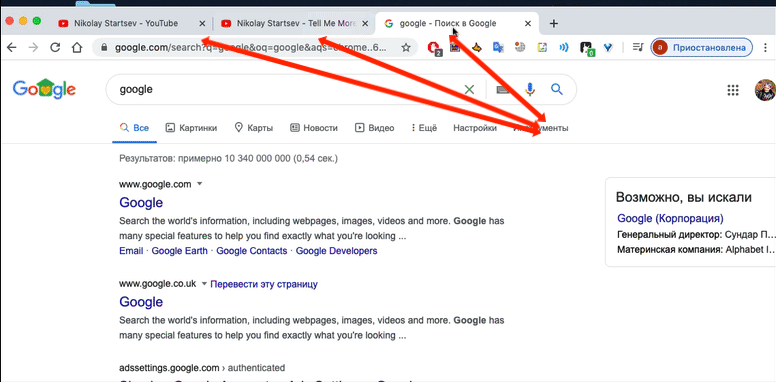Open the Google Contacts sitelink
Viewport: 776px width, 382px height.
click(x=252, y=251)
